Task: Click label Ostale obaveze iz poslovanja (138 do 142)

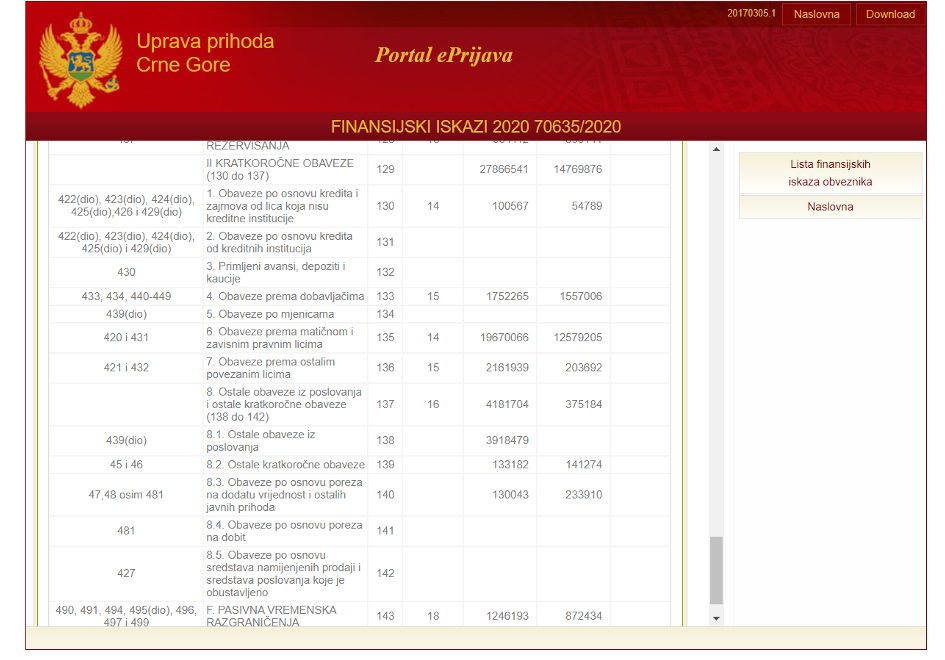Action: pos(284,404)
